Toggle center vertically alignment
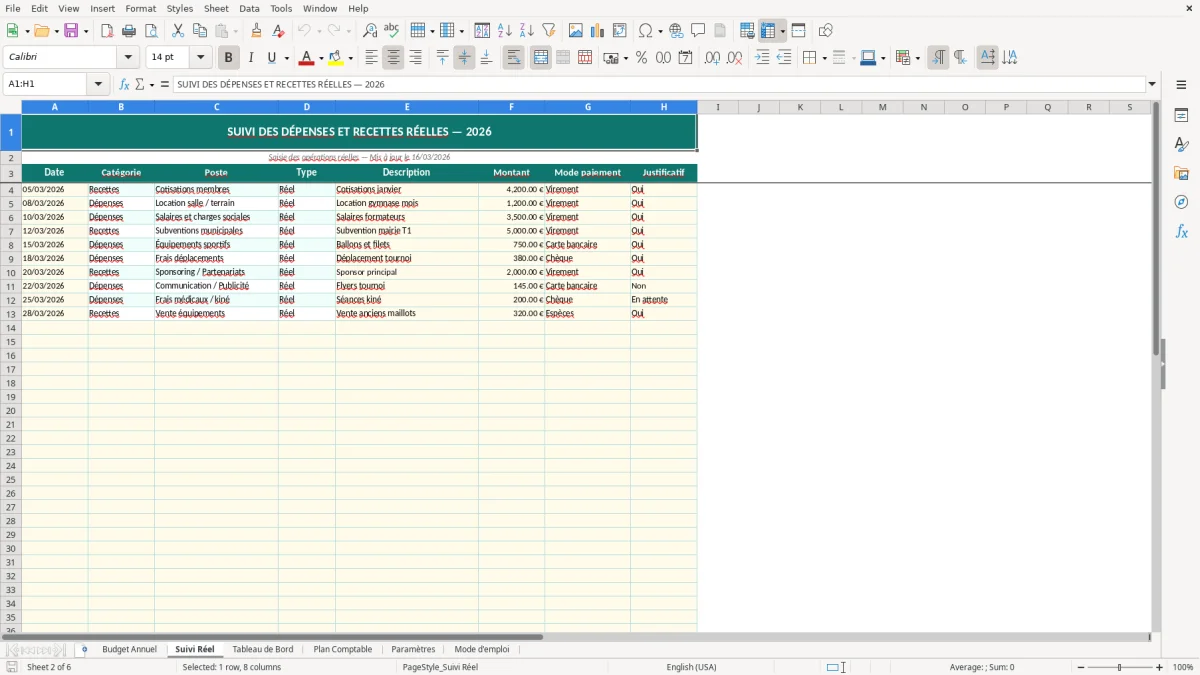Image resolution: width=1200 pixels, height=675 pixels. pyautogui.click(x=464, y=58)
